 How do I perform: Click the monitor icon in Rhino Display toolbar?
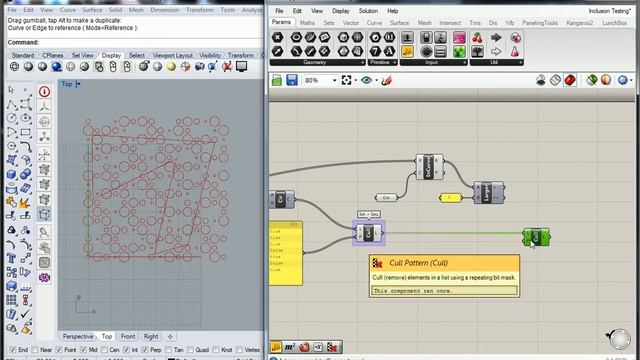(241, 66)
